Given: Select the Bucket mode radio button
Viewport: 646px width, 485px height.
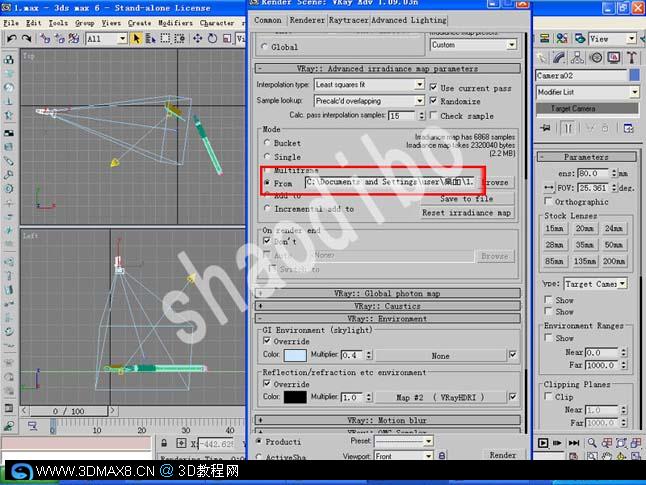Looking at the screenshot, I should tap(267, 143).
